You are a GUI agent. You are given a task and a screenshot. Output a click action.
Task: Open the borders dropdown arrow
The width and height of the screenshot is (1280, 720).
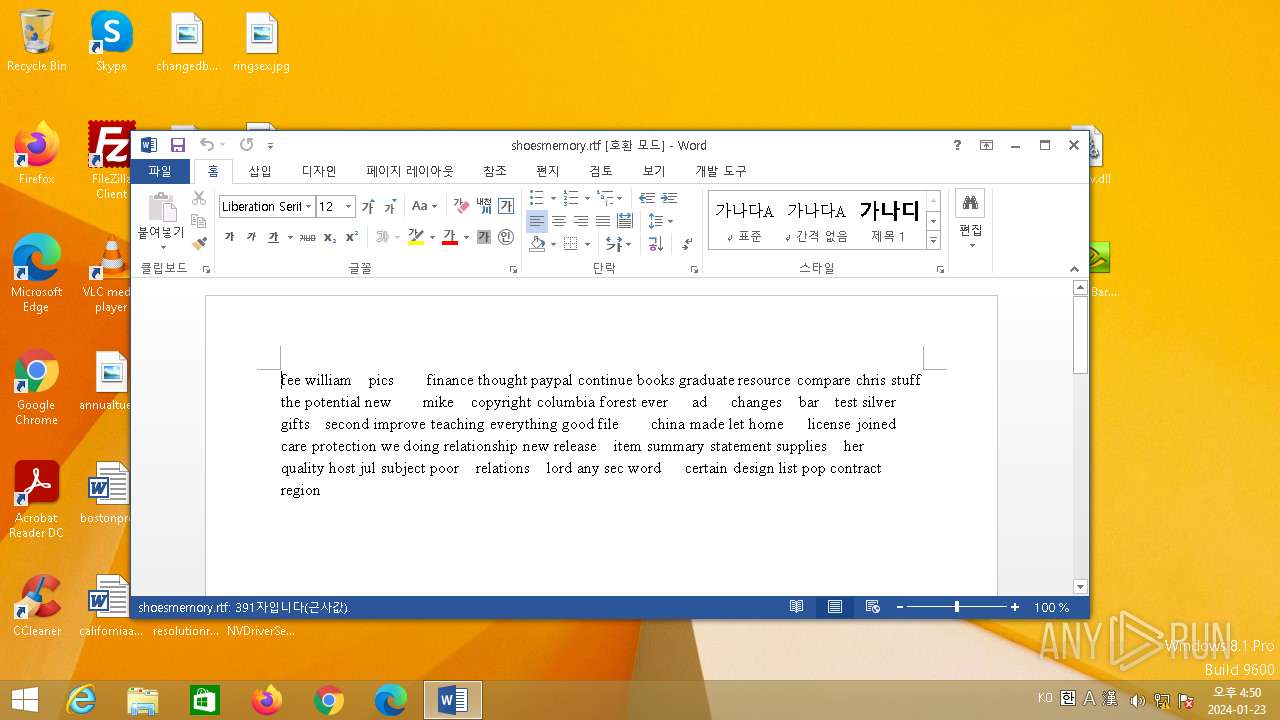coord(587,244)
